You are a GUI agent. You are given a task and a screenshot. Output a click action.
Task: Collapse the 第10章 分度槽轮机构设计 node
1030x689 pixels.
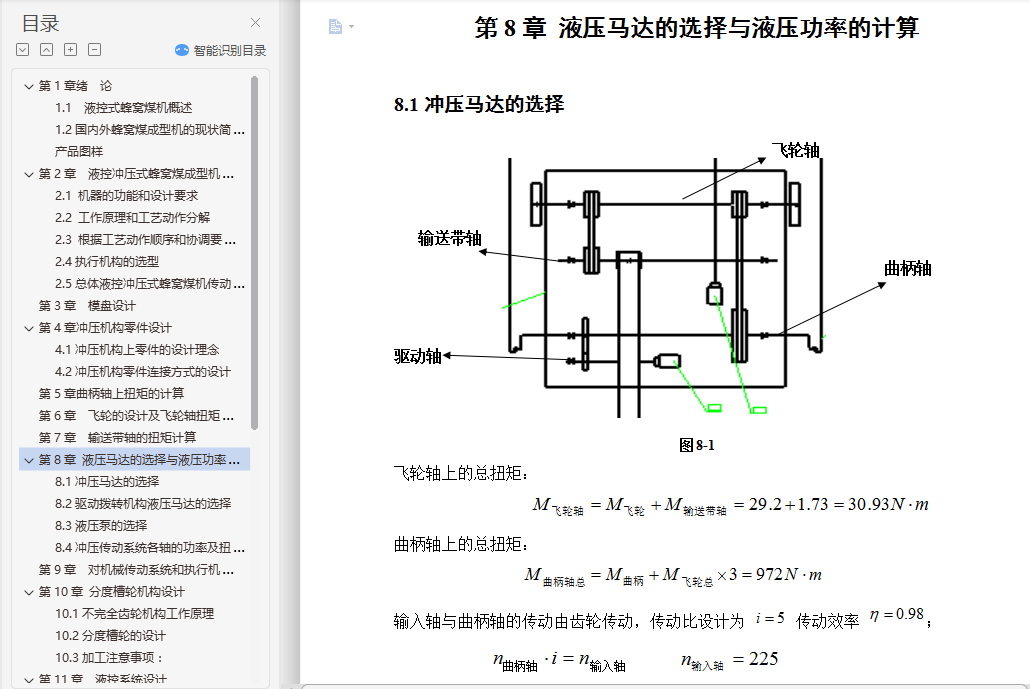tap(29, 592)
